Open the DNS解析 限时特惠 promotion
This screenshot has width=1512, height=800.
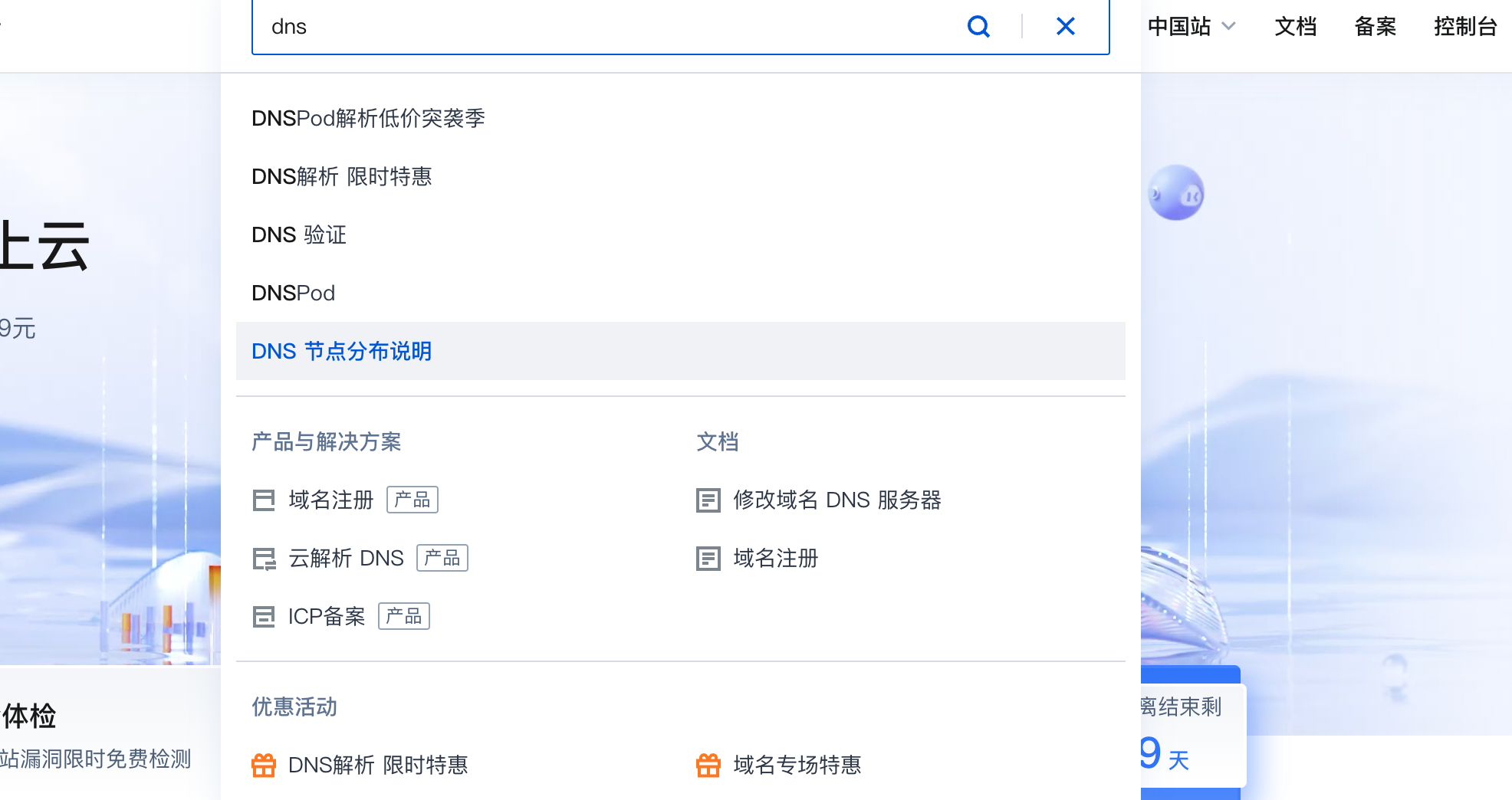click(x=378, y=765)
